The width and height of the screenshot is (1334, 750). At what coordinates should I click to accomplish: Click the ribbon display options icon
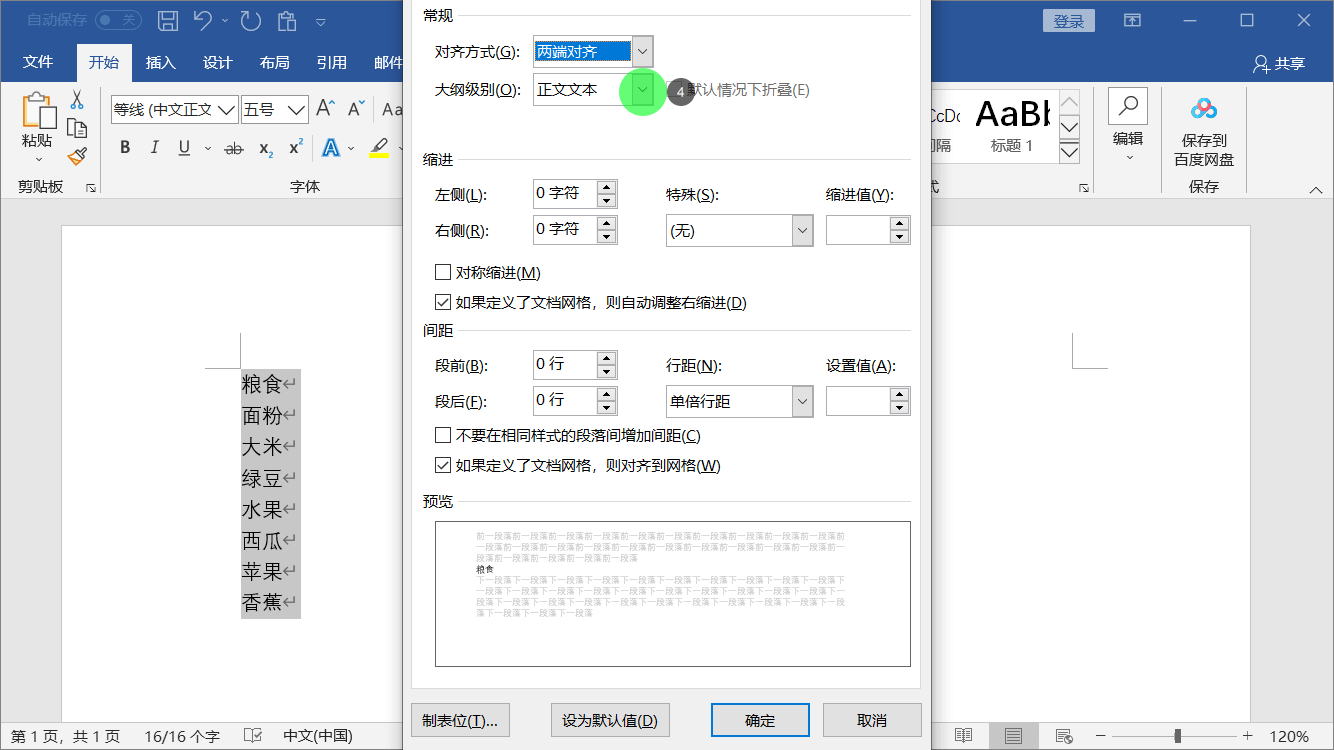tap(1132, 20)
